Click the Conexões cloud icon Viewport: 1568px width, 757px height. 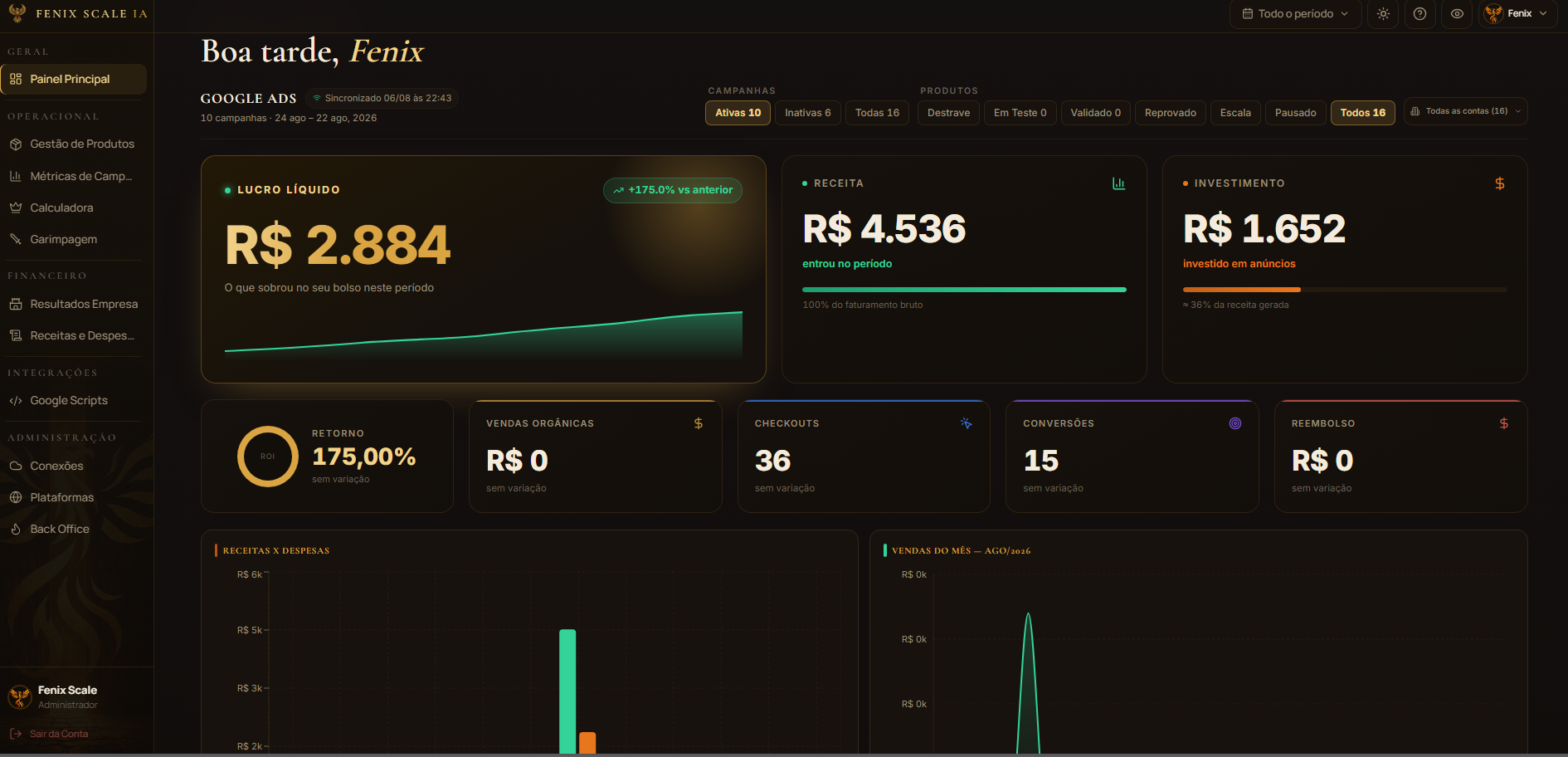pyautogui.click(x=16, y=466)
